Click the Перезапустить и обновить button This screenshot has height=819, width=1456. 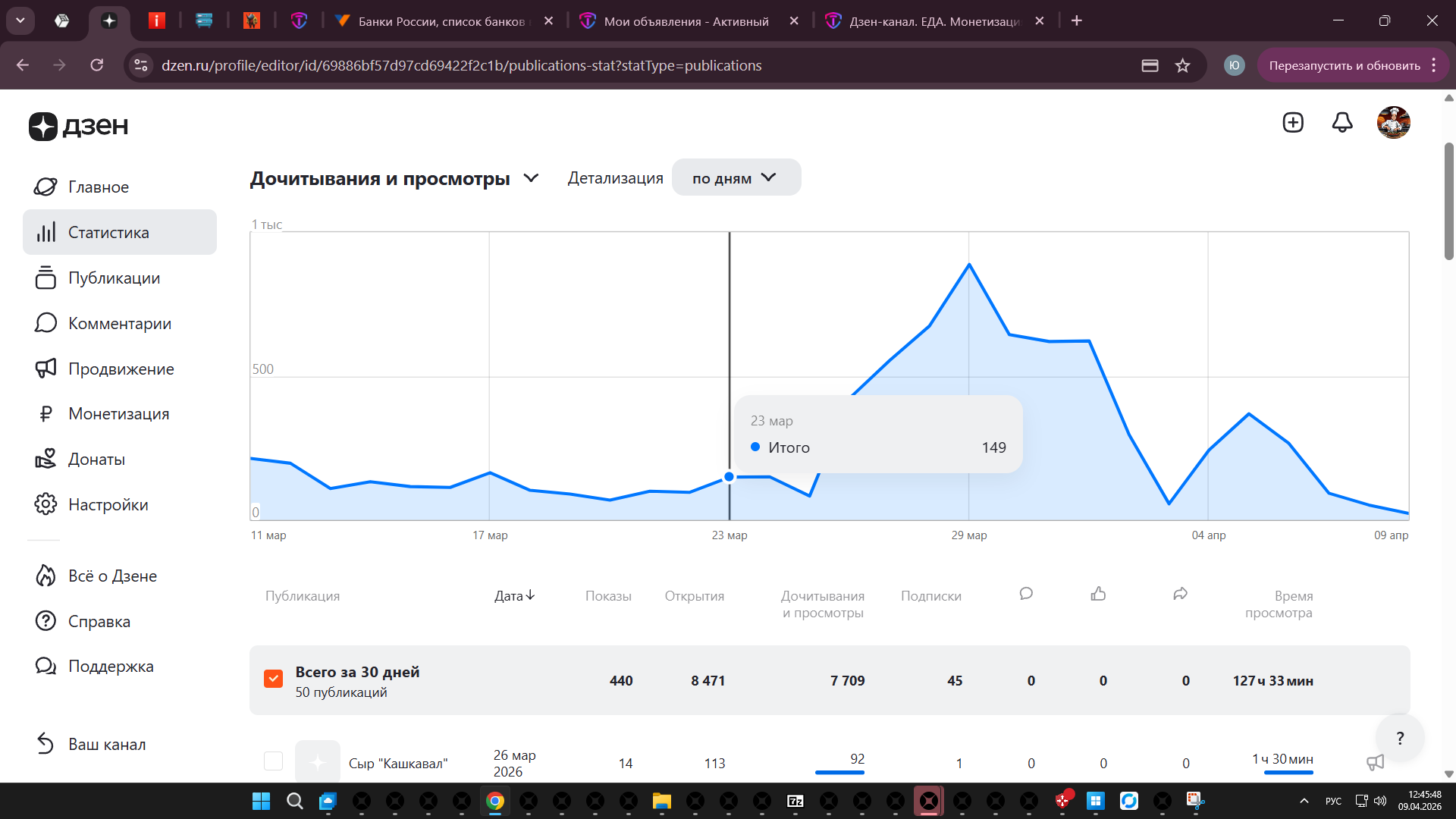pyautogui.click(x=1344, y=66)
